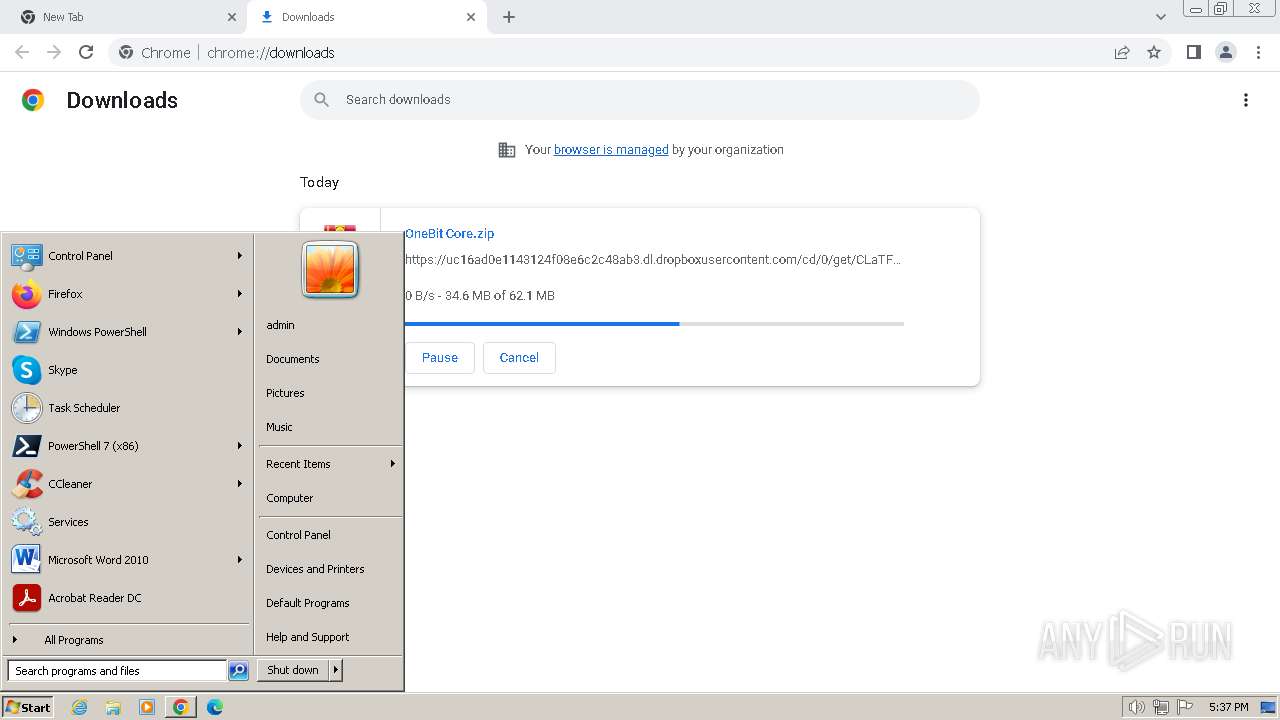
Task: Open the OneBit Core.zip file link
Action: pos(450,233)
